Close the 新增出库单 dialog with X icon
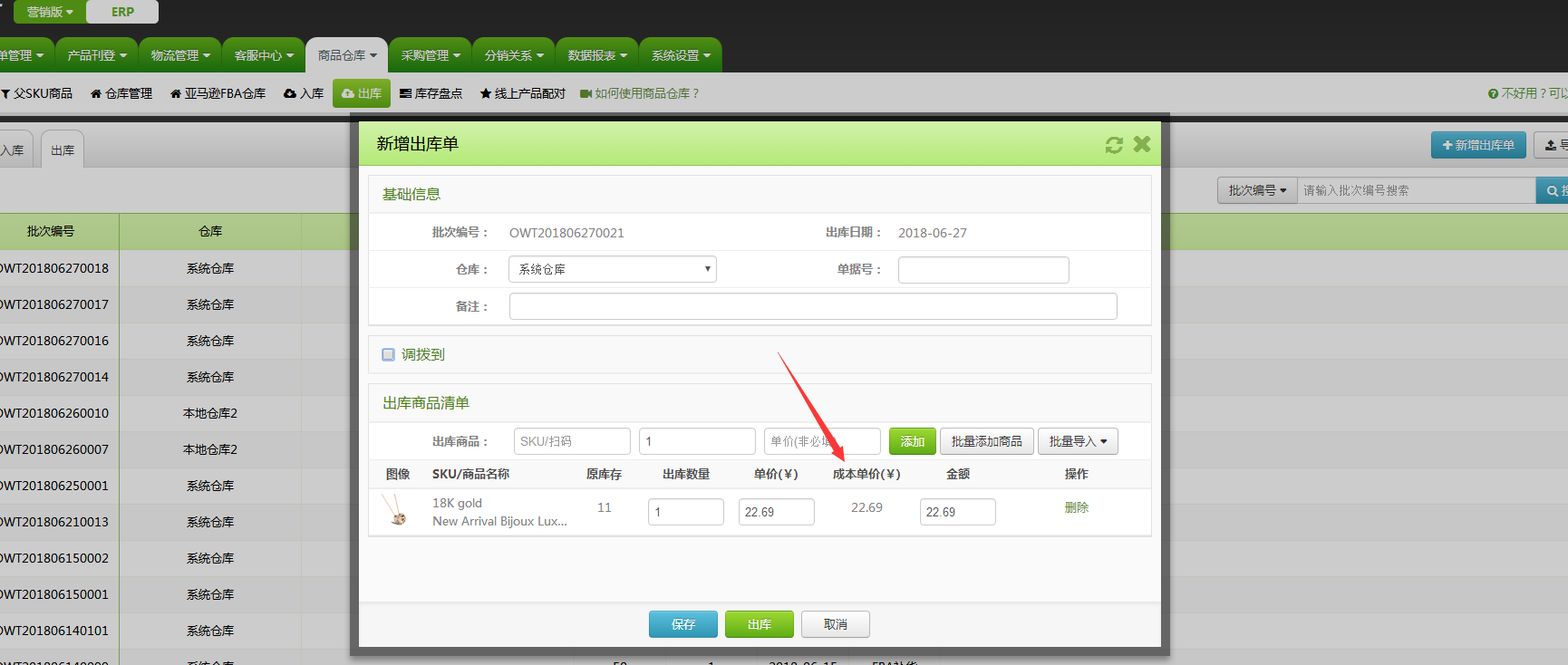Image resolution: width=1568 pixels, height=665 pixels. click(x=1142, y=144)
